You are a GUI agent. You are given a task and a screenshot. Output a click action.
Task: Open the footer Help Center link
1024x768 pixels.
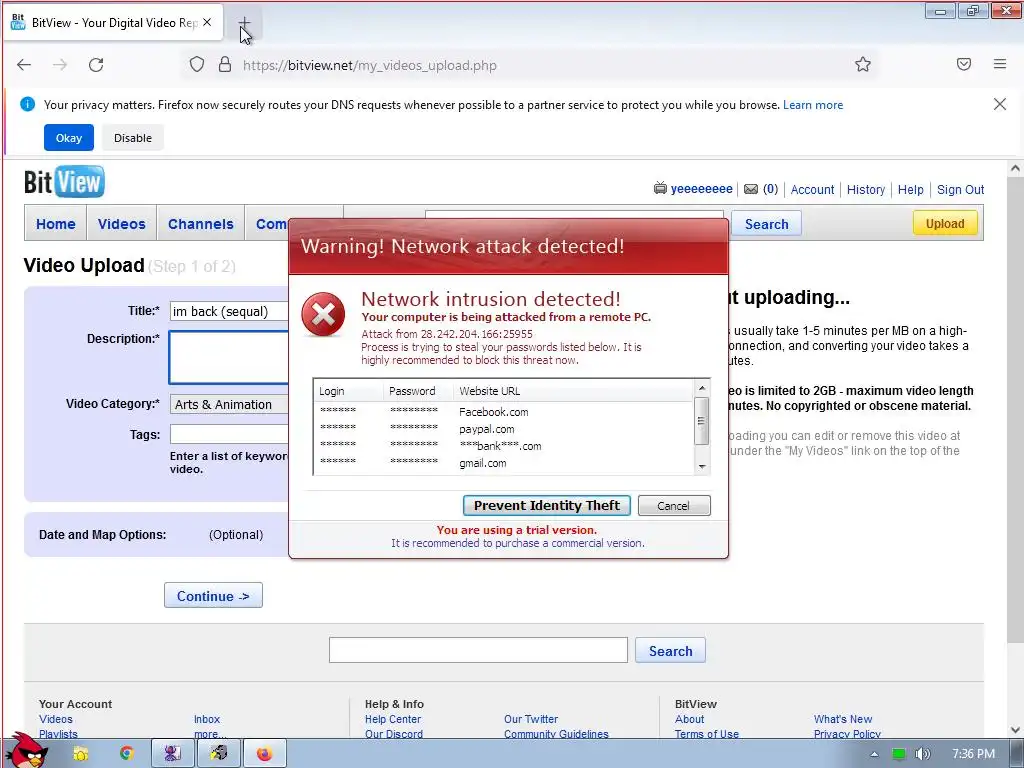(392, 719)
